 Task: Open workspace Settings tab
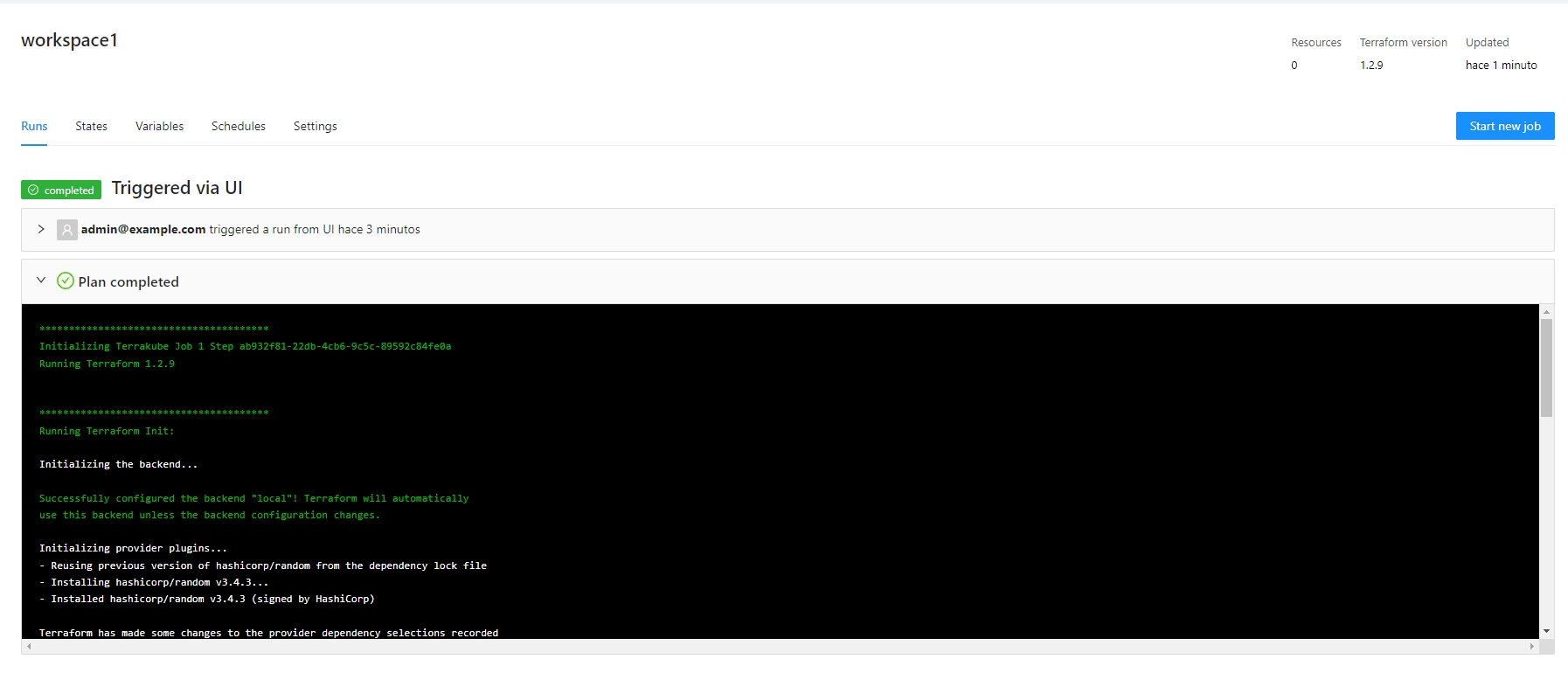315,126
